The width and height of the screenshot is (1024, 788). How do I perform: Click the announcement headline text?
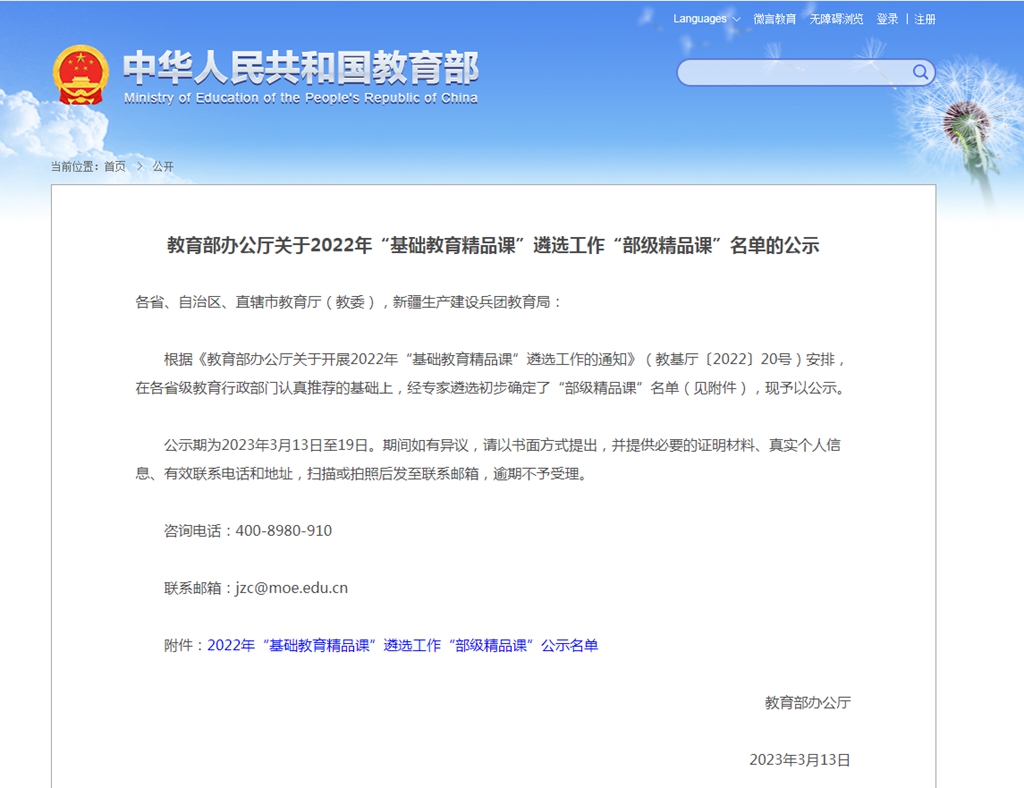[493, 245]
